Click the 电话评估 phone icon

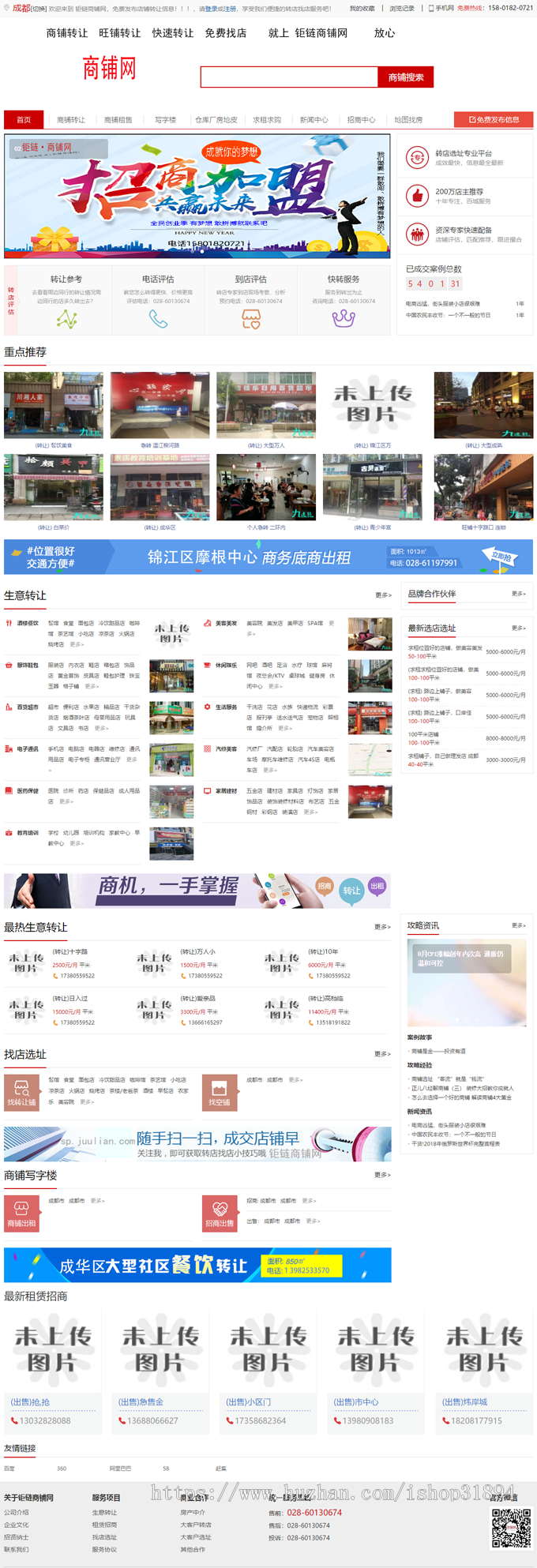tap(159, 319)
